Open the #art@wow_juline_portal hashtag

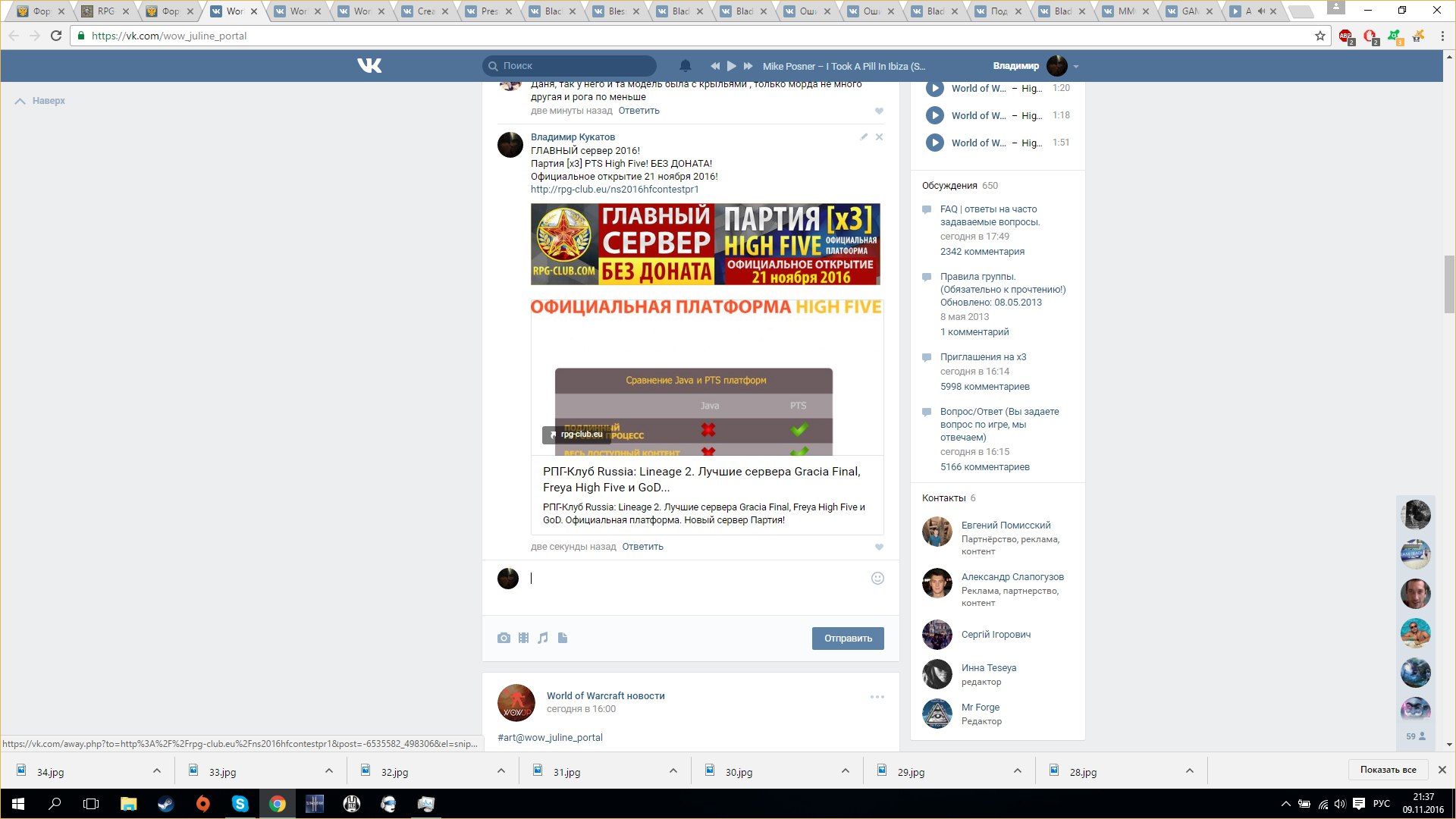click(x=550, y=738)
